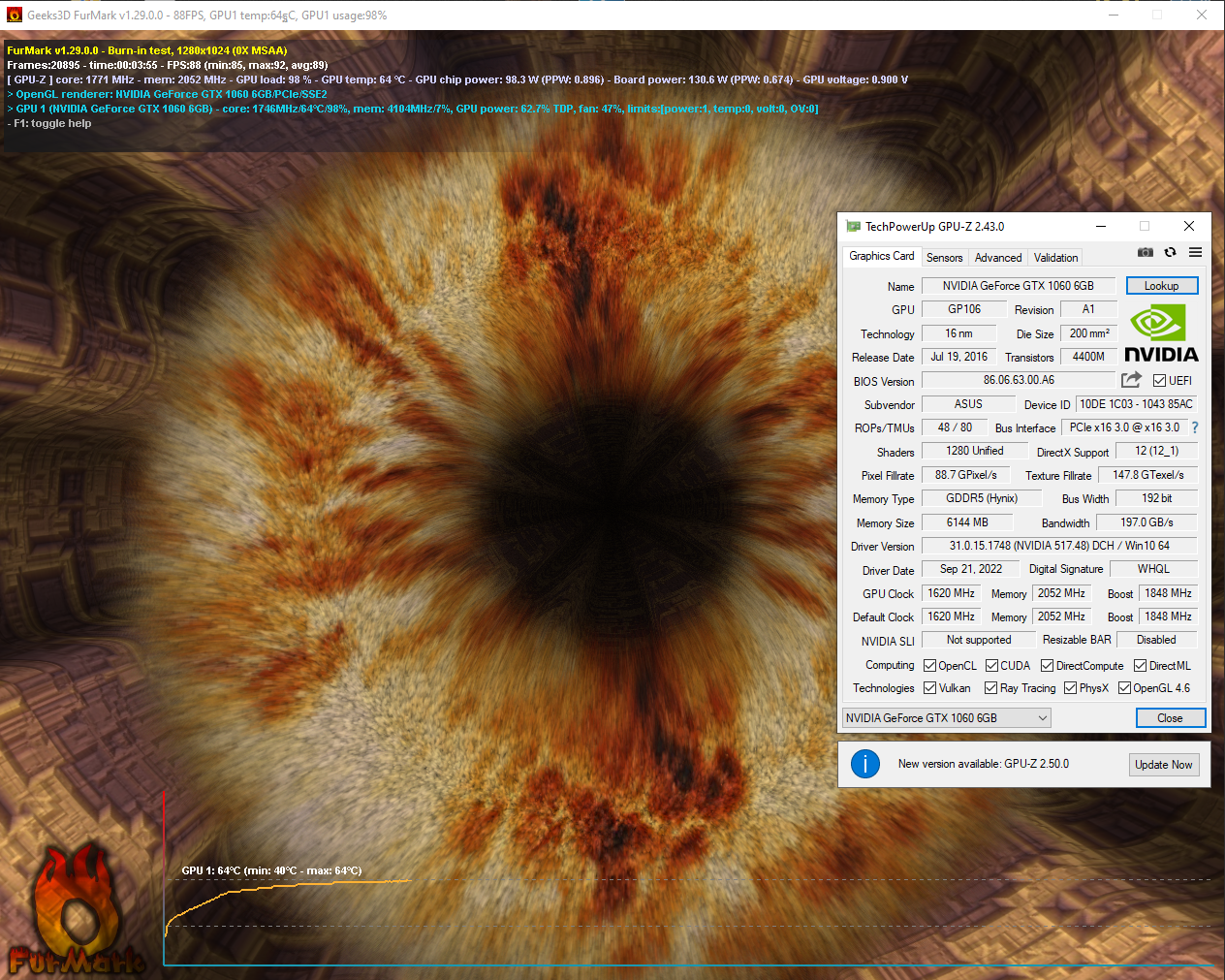Switch to the Sensors tab

pos(944,258)
